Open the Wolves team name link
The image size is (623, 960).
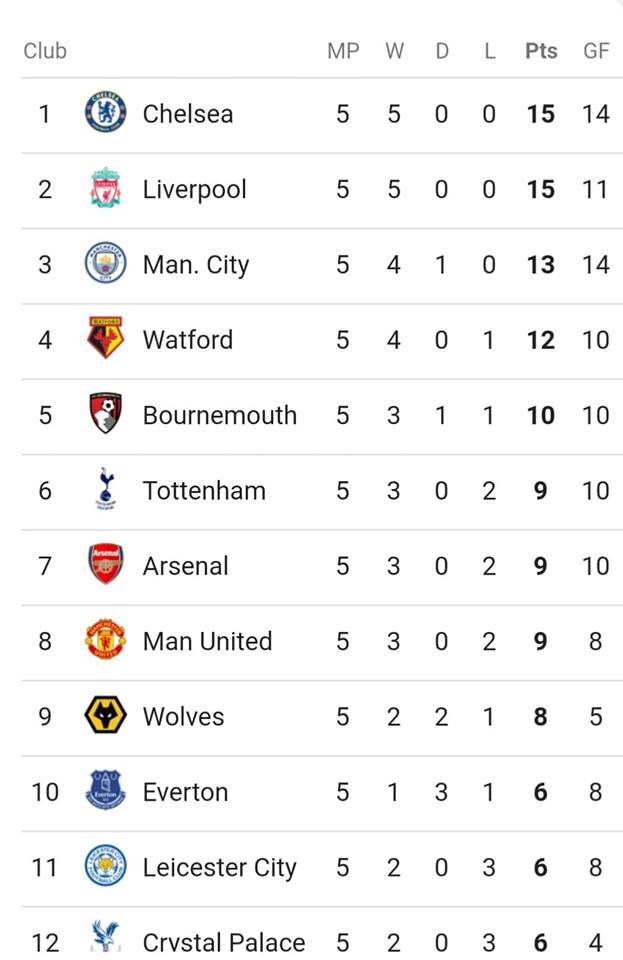pos(184,716)
